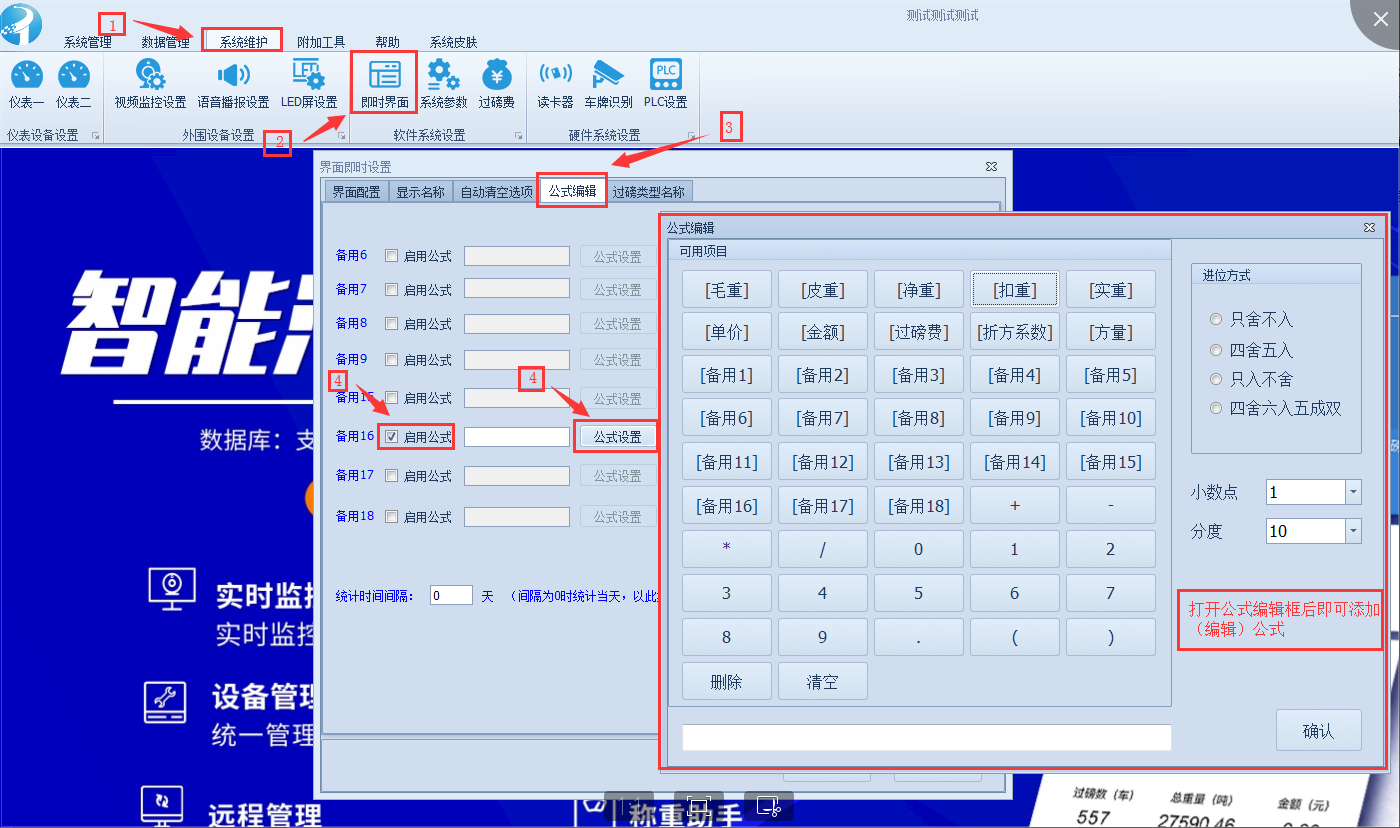Expand the 小数点 dropdown
The height and width of the screenshot is (828, 1400).
tap(1353, 492)
